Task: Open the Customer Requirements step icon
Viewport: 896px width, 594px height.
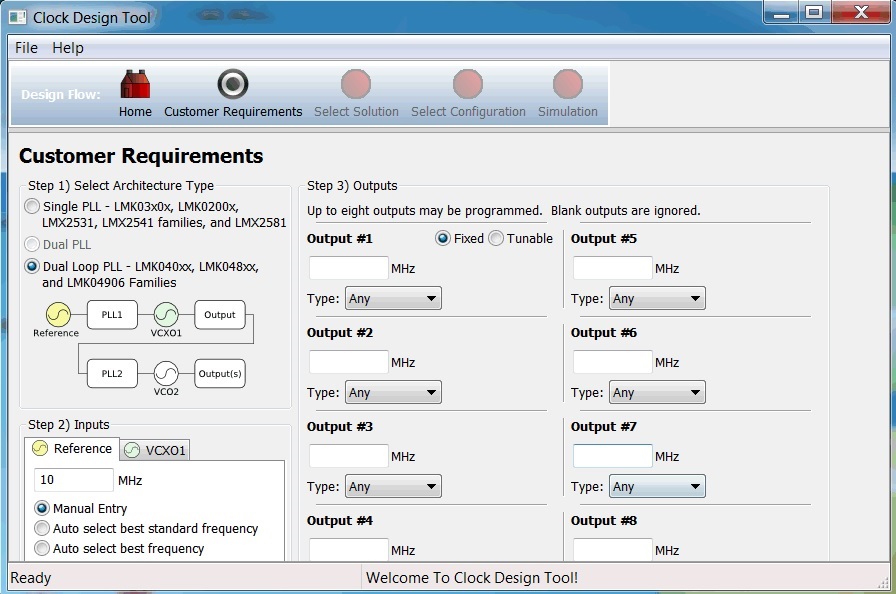Action: coord(233,84)
